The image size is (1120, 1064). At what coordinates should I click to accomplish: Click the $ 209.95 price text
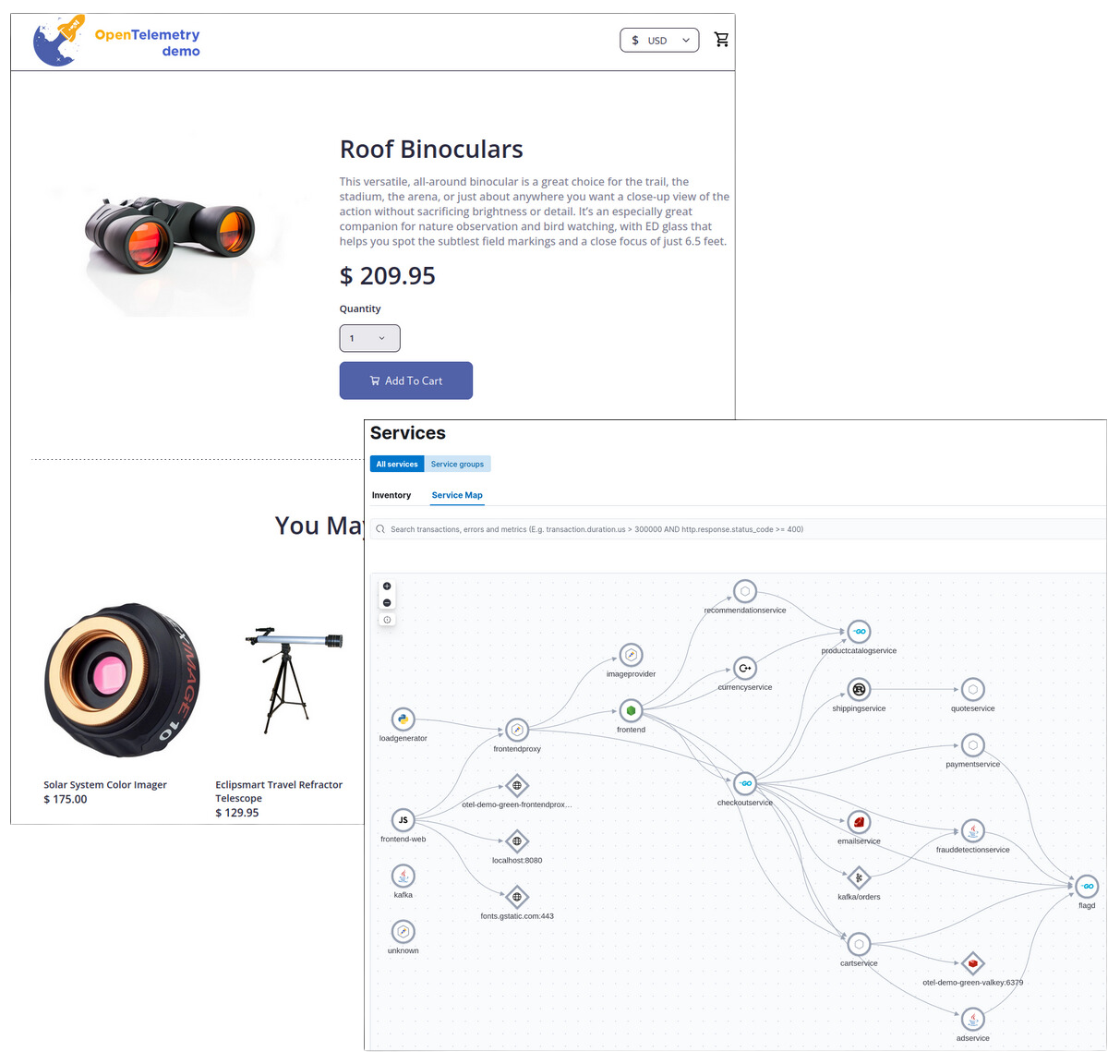click(387, 275)
